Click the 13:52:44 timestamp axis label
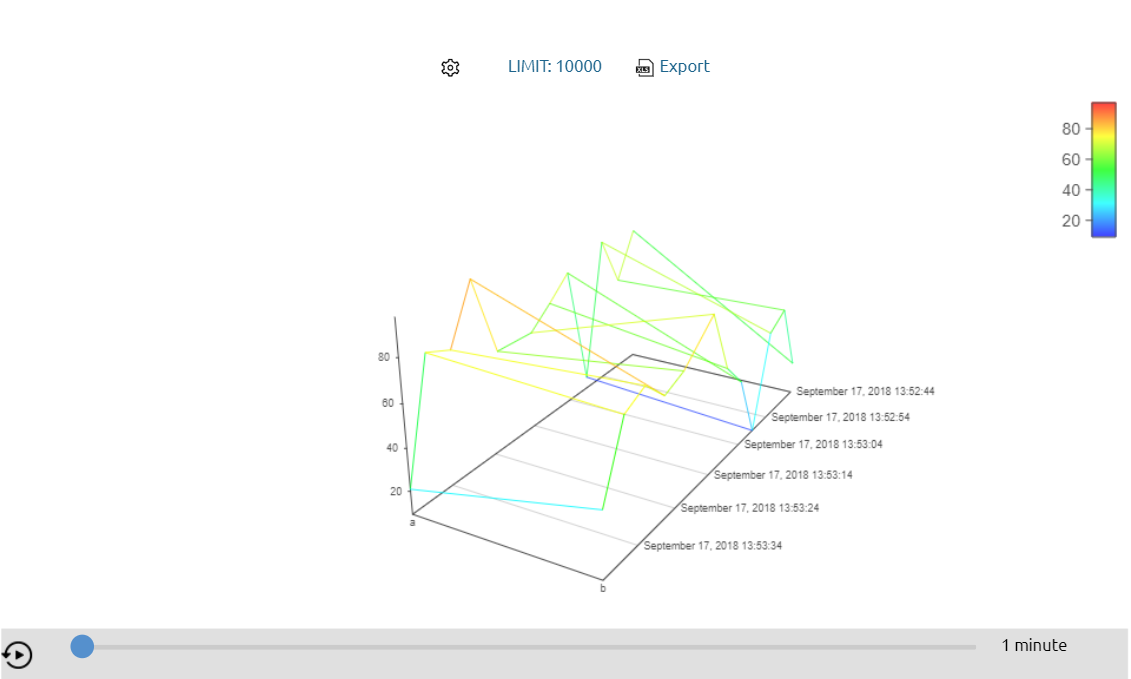Screen dimensions: 1131x679 point(865,391)
